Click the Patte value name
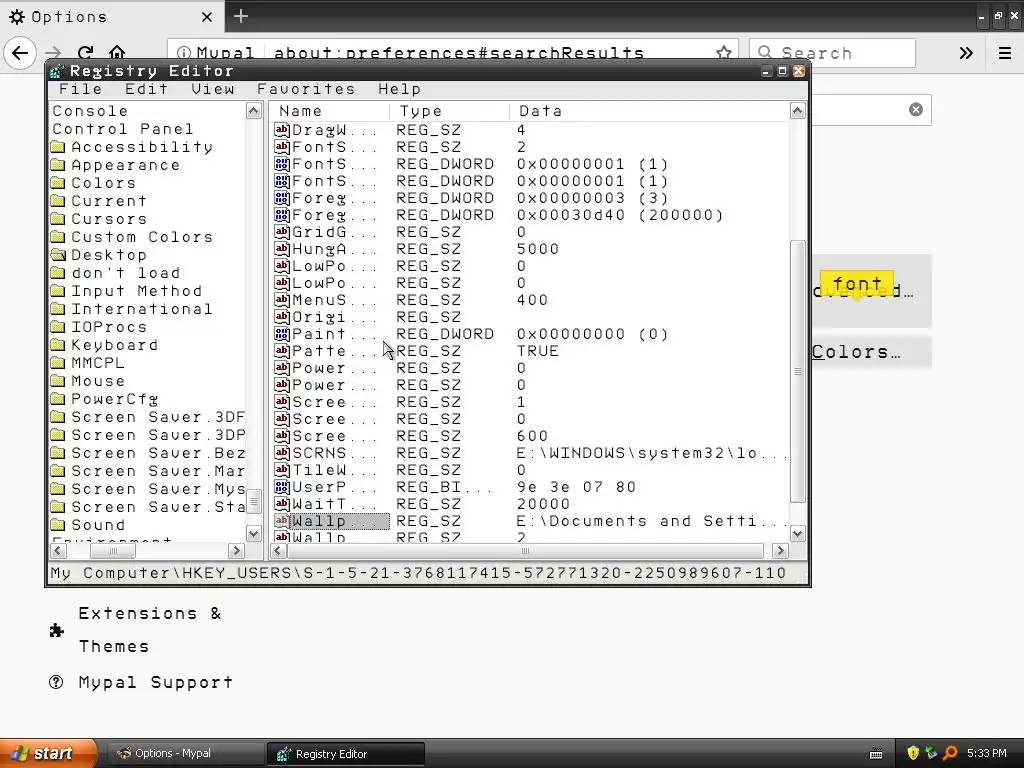The width and height of the screenshot is (1024, 768). pos(333,351)
